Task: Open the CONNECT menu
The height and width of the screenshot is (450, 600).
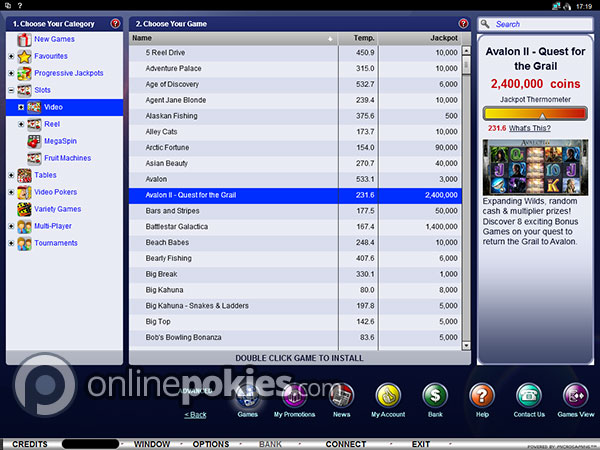Action: pyautogui.click(x=346, y=444)
